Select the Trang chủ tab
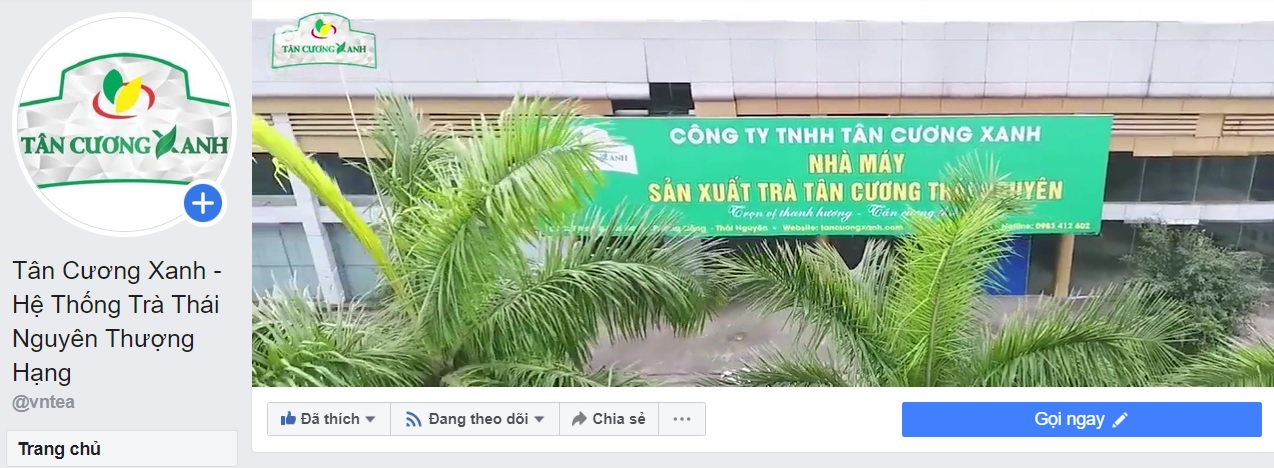The width and height of the screenshot is (1274, 468). coord(122,449)
